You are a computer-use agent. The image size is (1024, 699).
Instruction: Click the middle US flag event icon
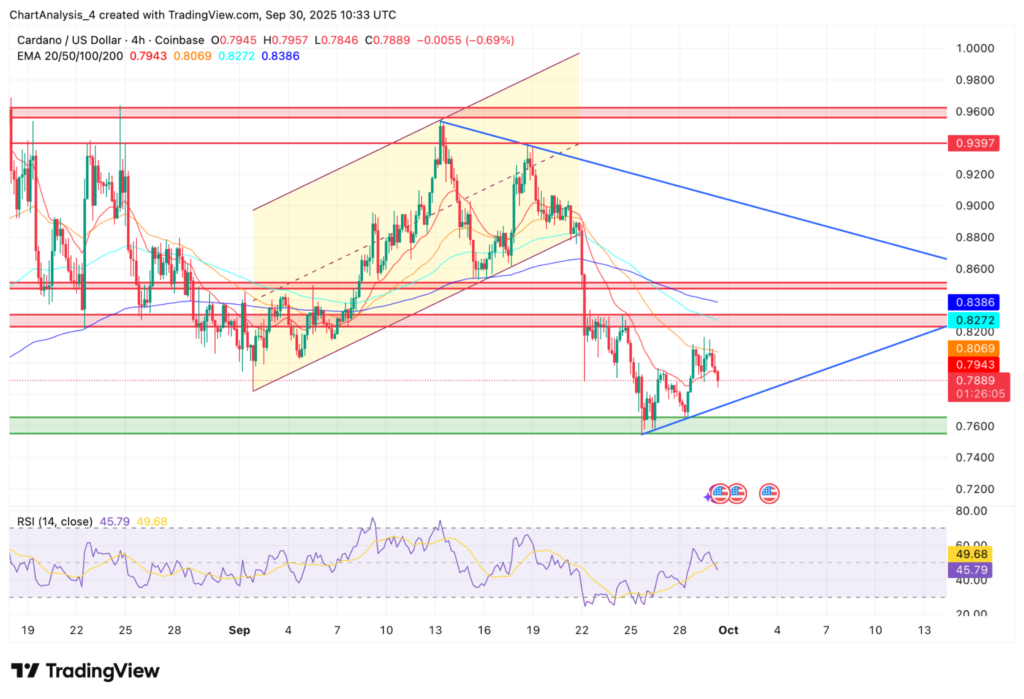[738, 492]
